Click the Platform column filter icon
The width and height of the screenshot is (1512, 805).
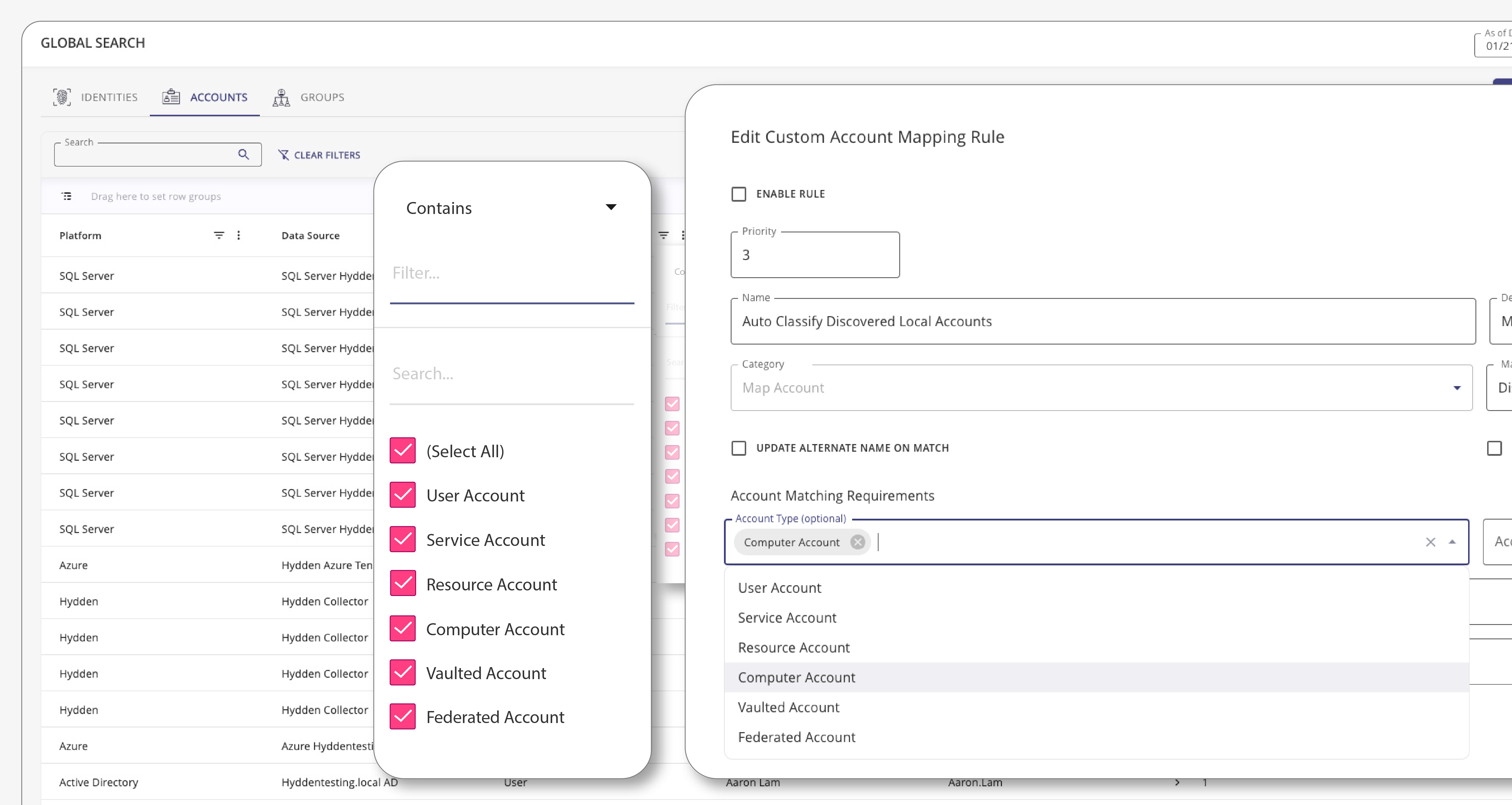[219, 235]
